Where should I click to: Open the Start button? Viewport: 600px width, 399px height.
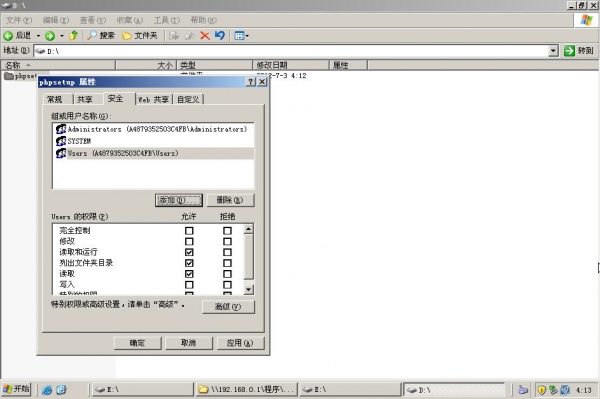[16, 389]
